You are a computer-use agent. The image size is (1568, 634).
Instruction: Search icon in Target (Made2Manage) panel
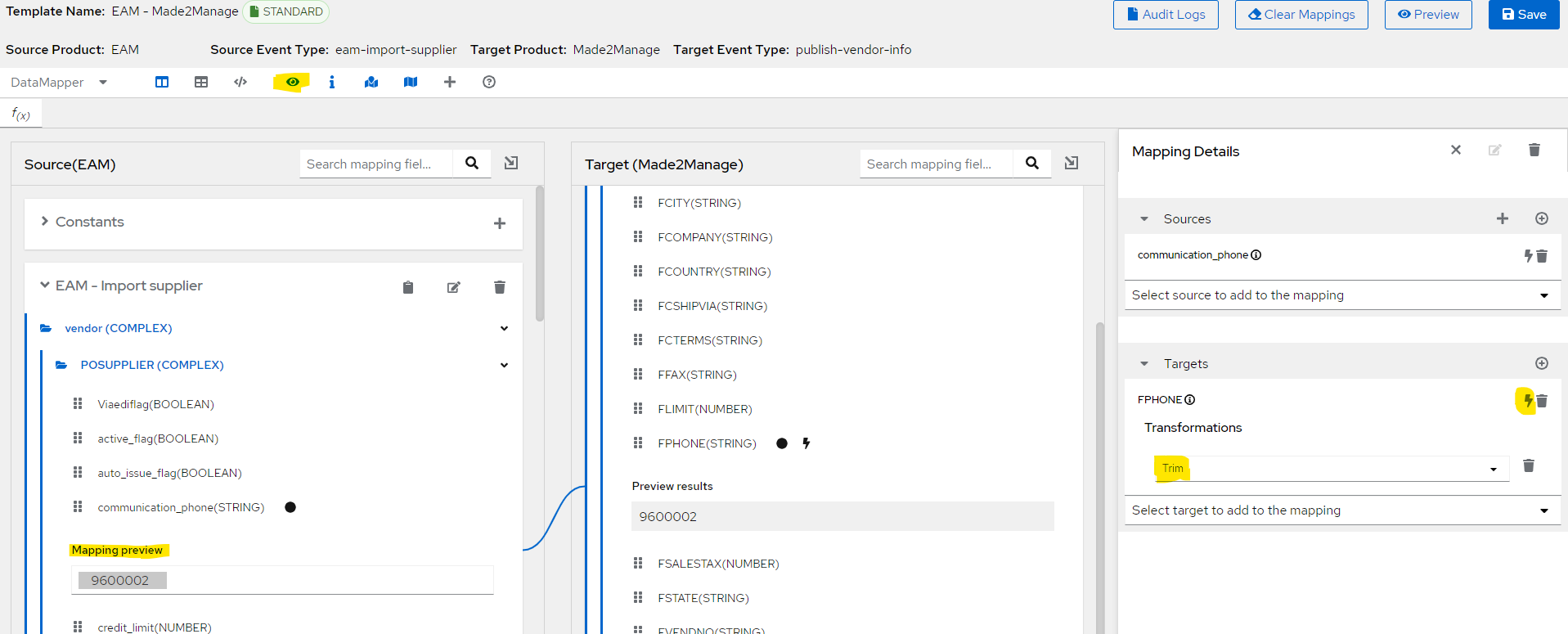[x=1032, y=164]
